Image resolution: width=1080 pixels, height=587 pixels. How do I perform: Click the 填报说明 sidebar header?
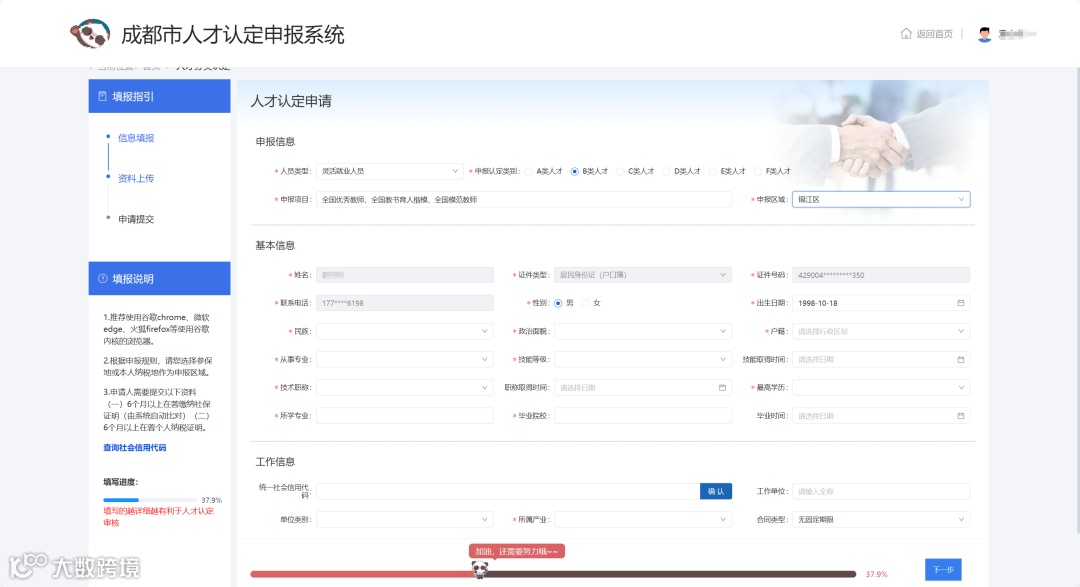[x=159, y=278]
